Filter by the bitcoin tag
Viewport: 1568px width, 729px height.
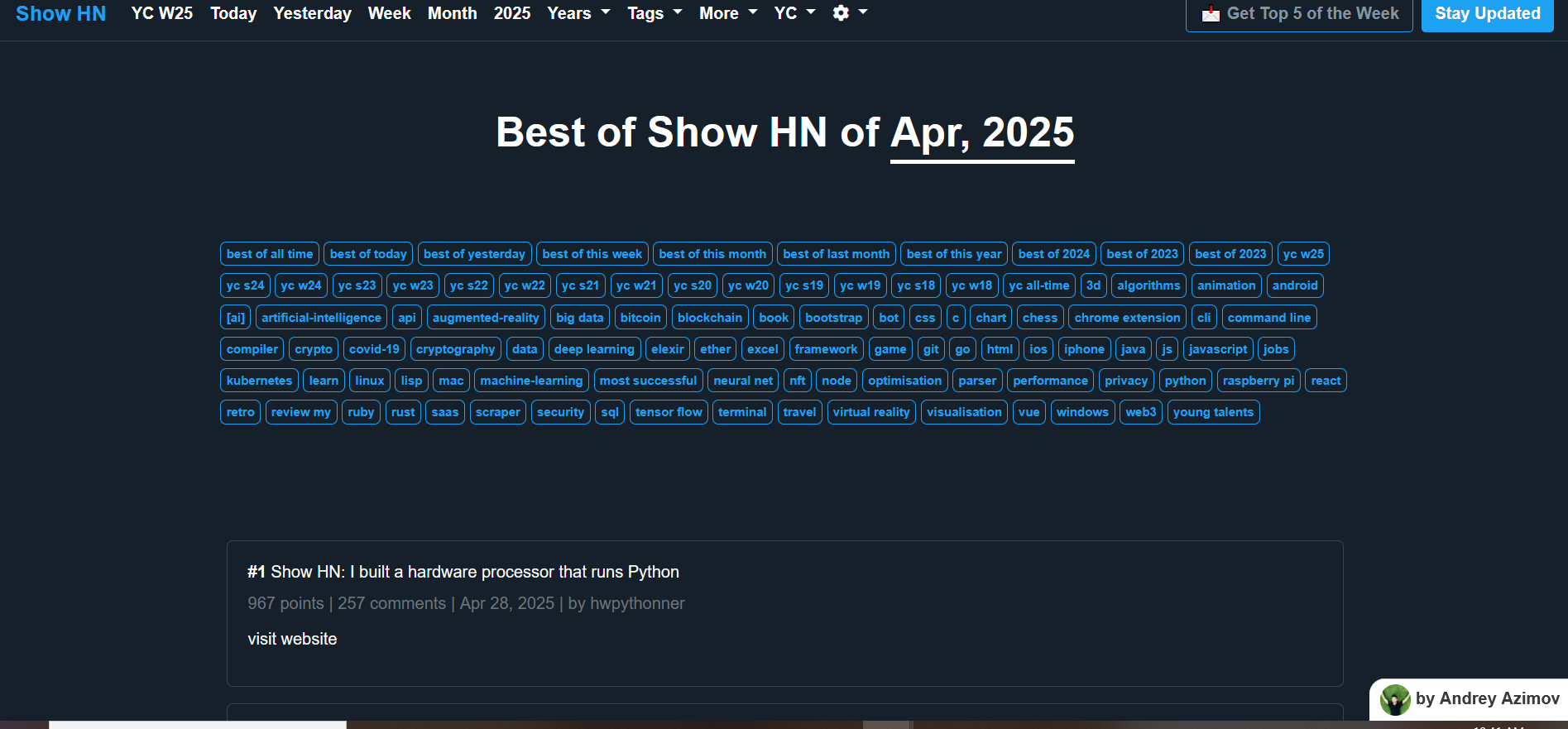(640, 318)
